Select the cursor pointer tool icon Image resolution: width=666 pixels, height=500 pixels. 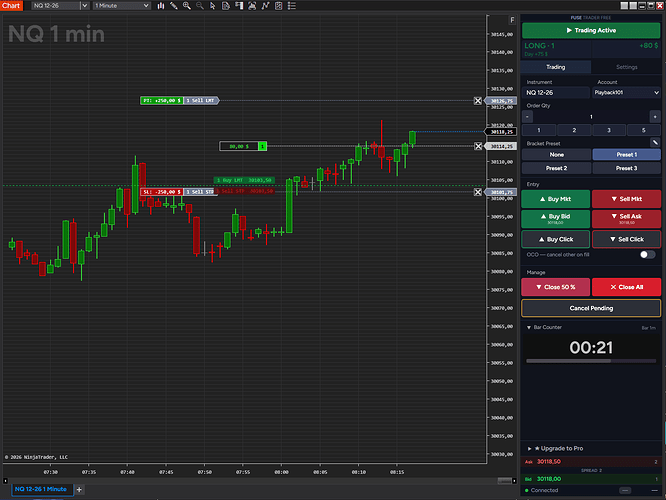(213, 6)
